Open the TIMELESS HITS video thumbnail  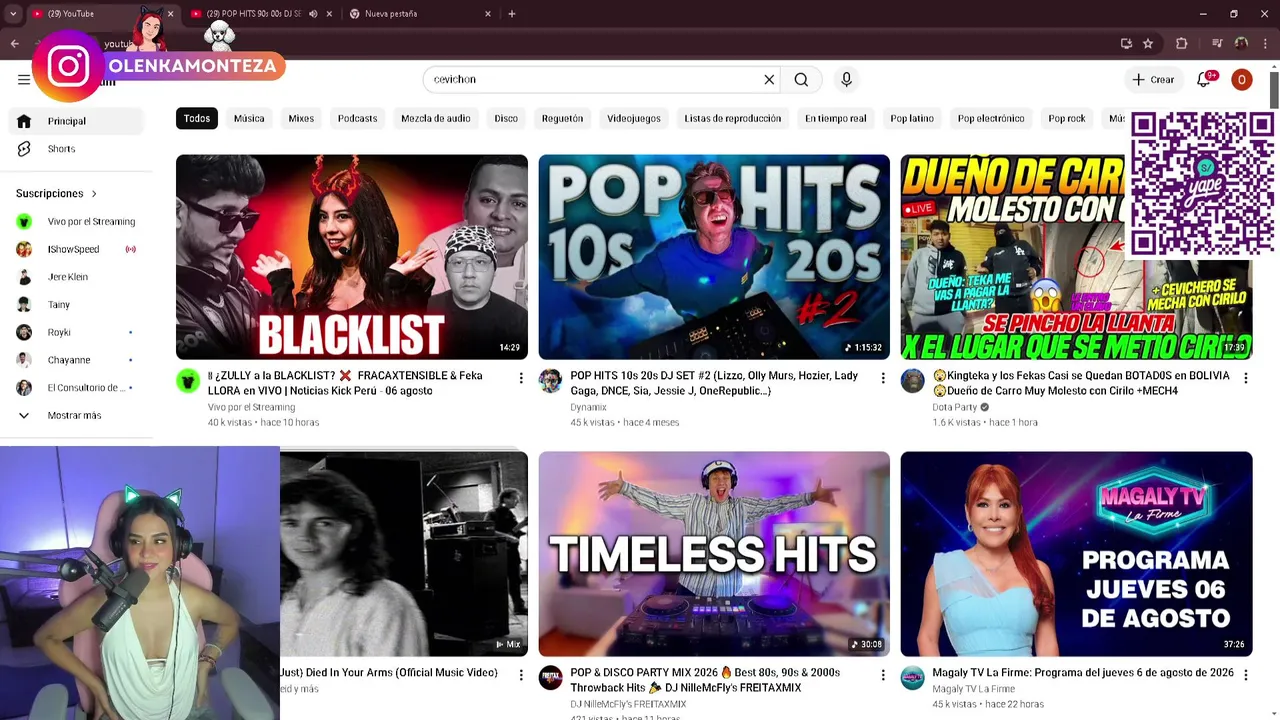pyautogui.click(x=714, y=554)
